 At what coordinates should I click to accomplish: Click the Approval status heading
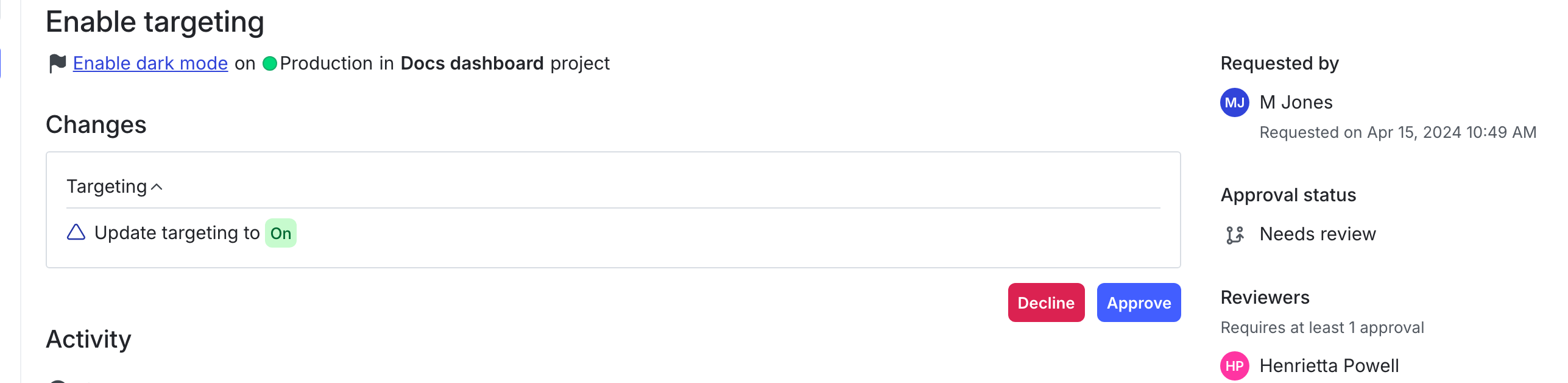(x=1288, y=195)
